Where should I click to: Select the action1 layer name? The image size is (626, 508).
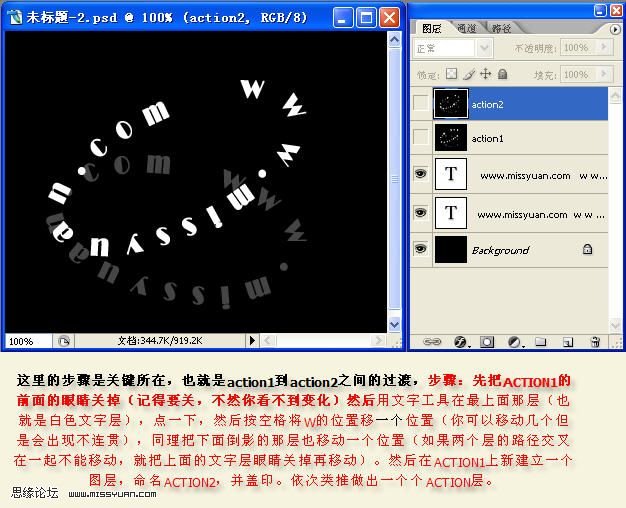[x=487, y=139]
